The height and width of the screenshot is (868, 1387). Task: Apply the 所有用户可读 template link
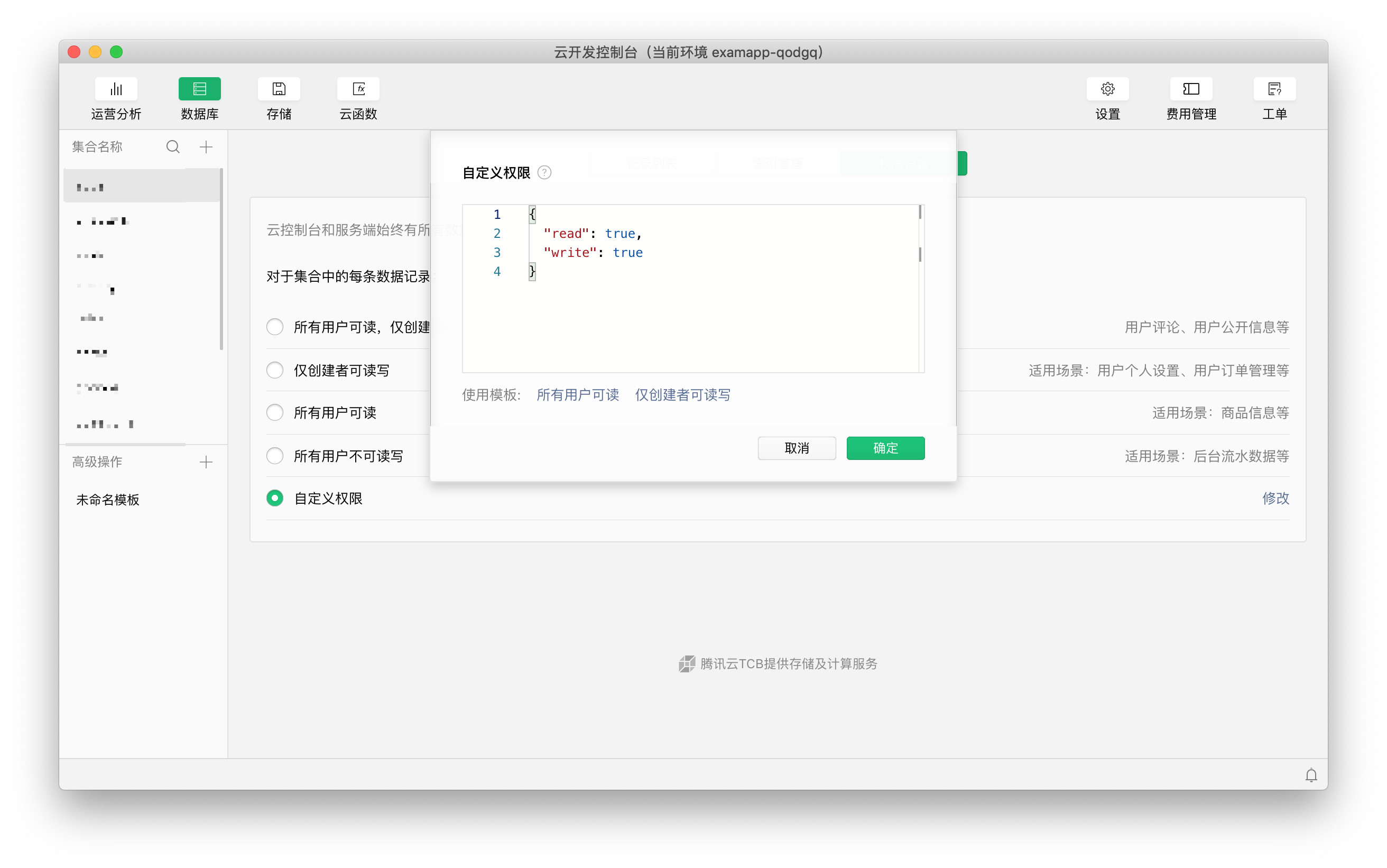point(577,395)
